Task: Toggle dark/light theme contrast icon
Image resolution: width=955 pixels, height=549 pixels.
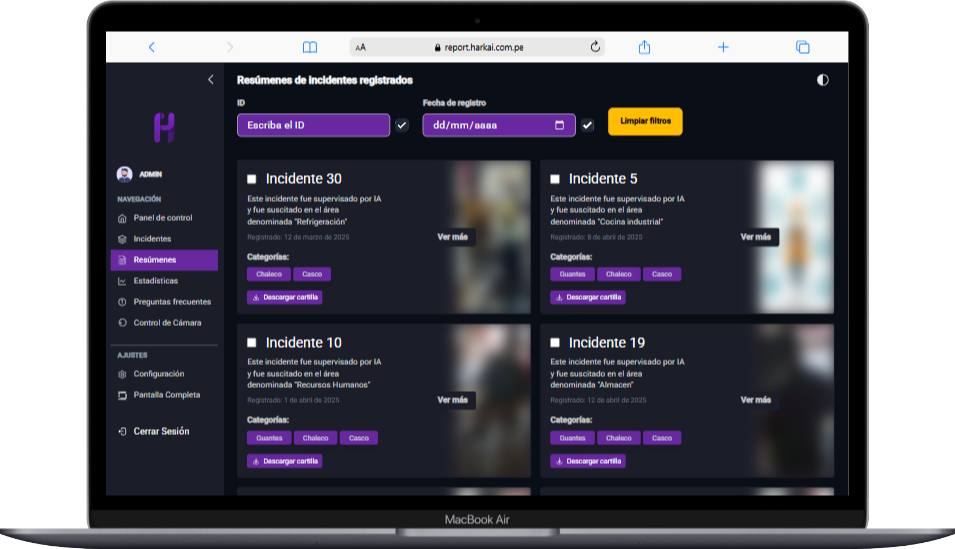Action: click(822, 80)
